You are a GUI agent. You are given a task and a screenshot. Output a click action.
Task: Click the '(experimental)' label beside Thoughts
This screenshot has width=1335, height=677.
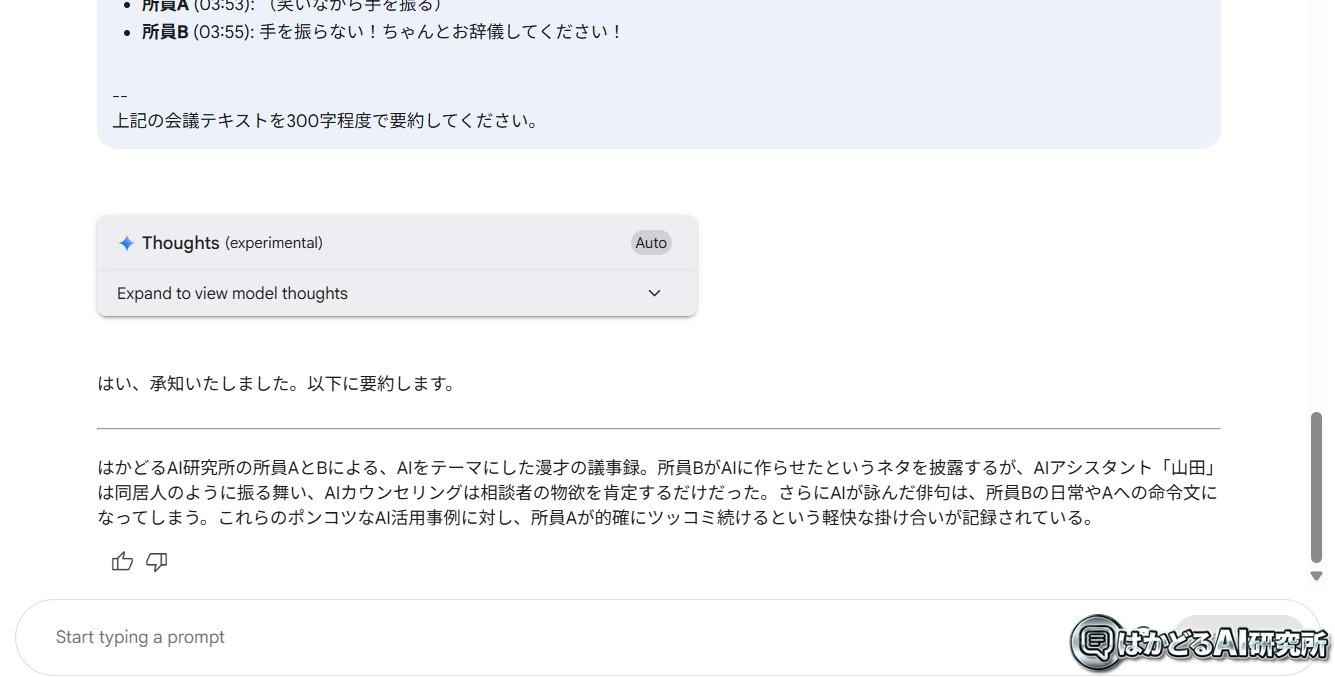pyautogui.click(x=274, y=243)
